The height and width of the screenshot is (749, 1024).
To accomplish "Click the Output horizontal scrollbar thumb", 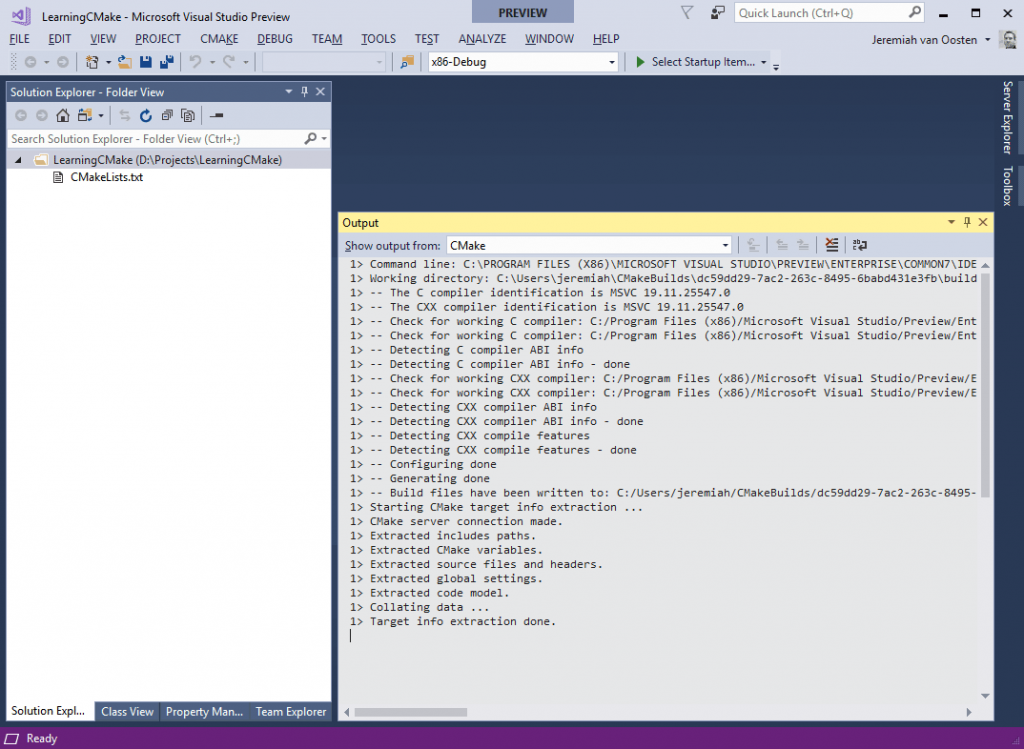I will (x=411, y=712).
